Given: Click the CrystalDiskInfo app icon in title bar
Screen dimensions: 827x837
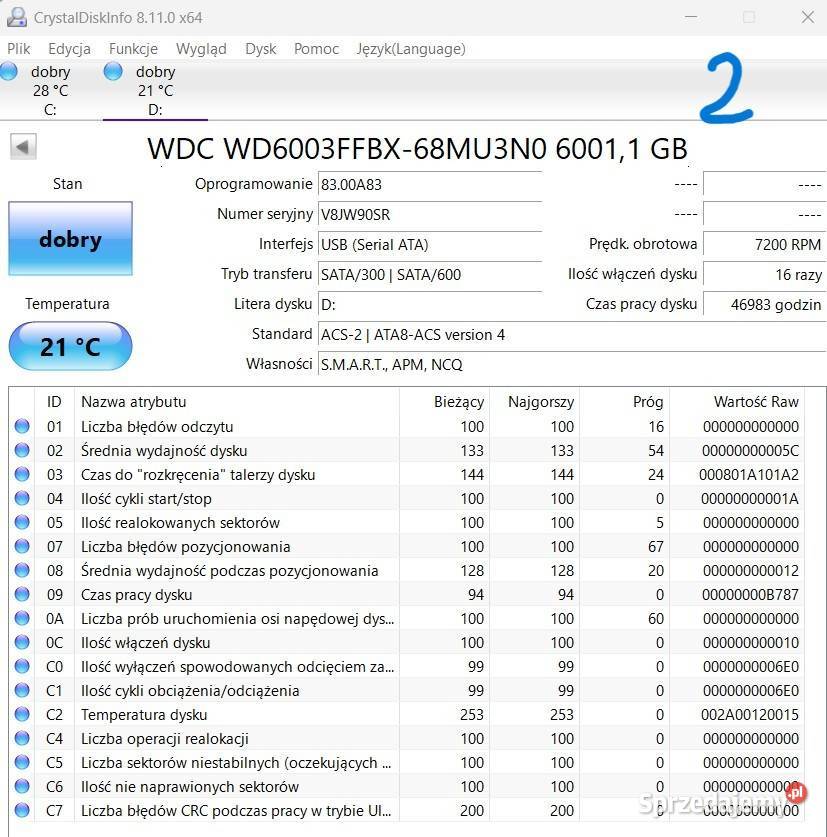Looking at the screenshot, I should (17, 17).
